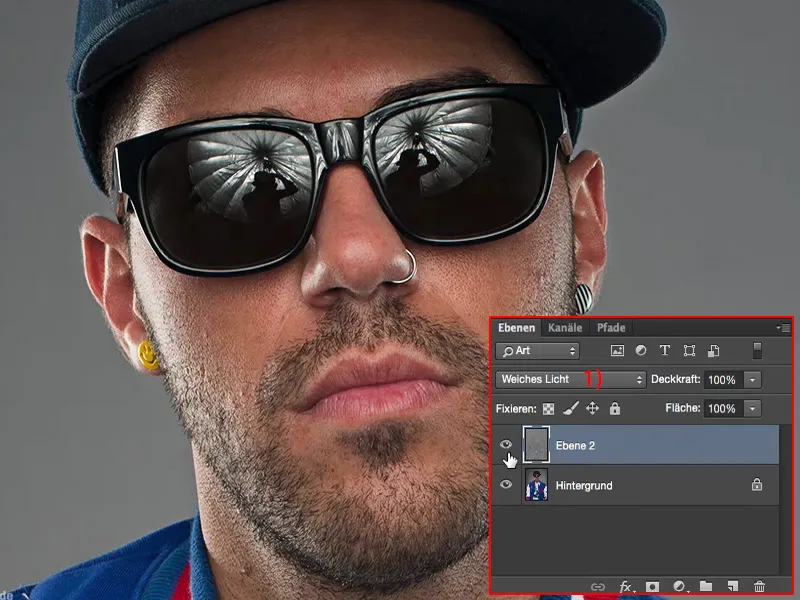Screen dimensions: 800x600
Task: Switch to the Pfade tab
Action: [611, 328]
